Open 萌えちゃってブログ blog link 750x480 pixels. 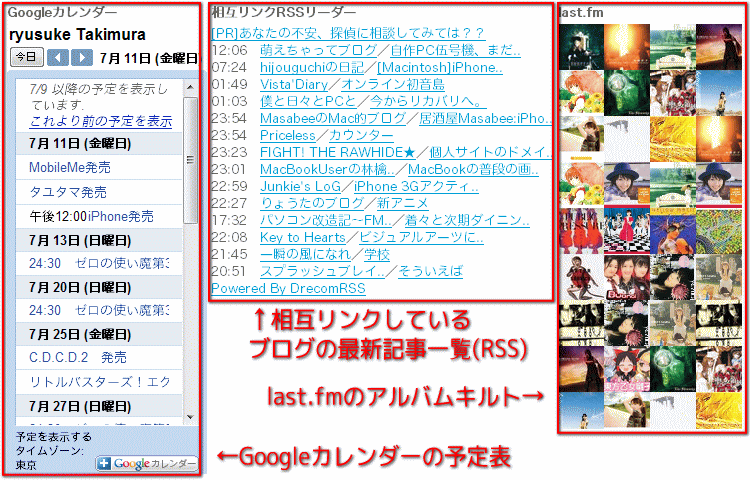pos(319,50)
